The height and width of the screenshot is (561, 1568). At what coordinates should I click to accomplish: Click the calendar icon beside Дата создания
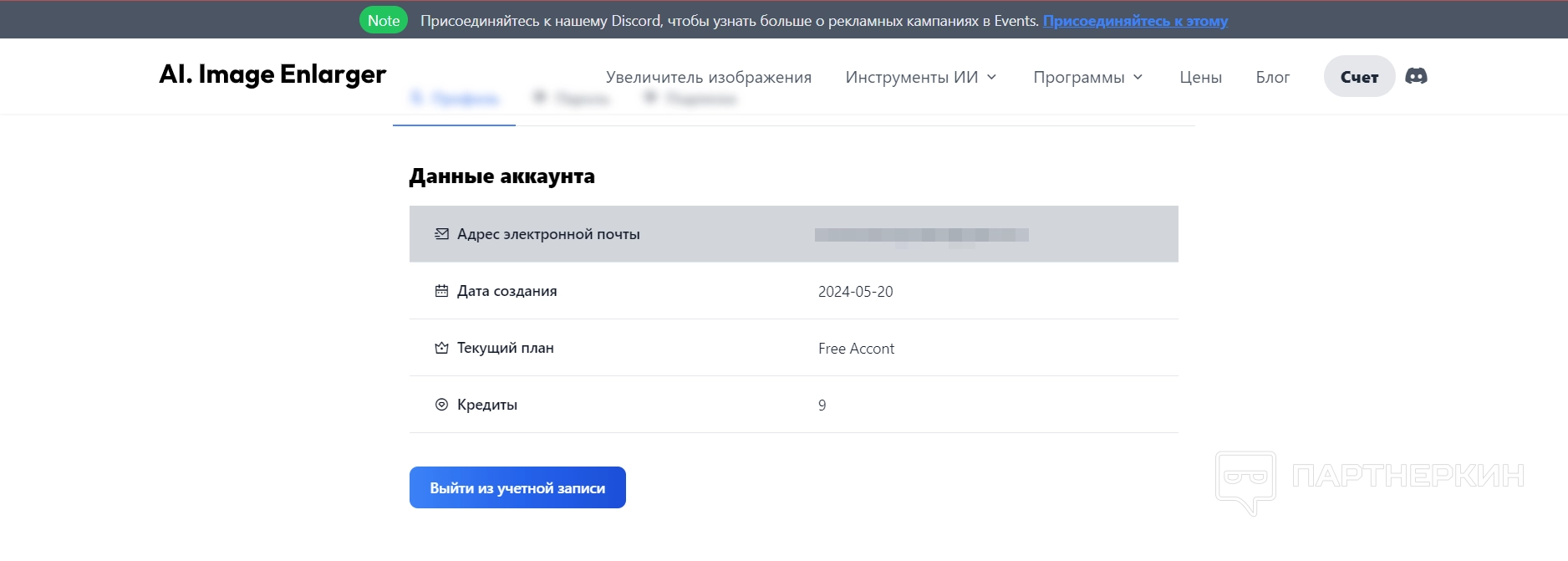pos(441,291)
